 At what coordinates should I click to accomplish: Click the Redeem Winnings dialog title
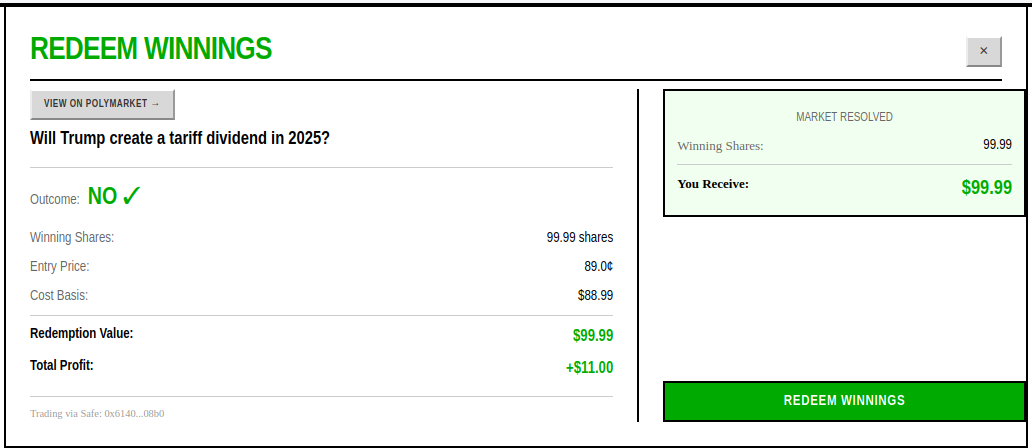click(151, 49)
